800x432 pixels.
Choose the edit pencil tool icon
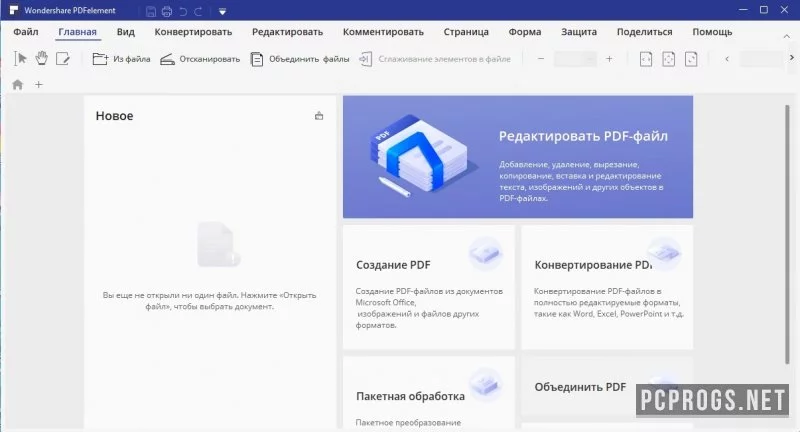click(x=63, y=59)
